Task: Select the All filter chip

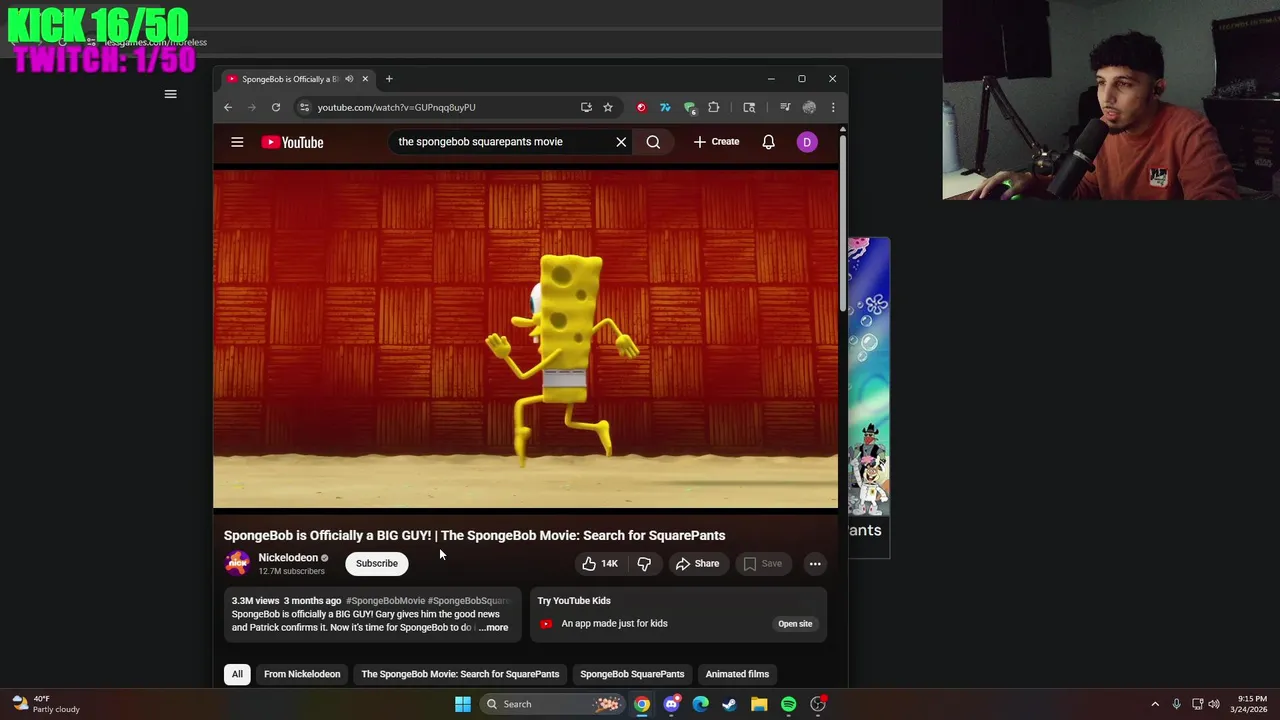Action: click(237, 674)
